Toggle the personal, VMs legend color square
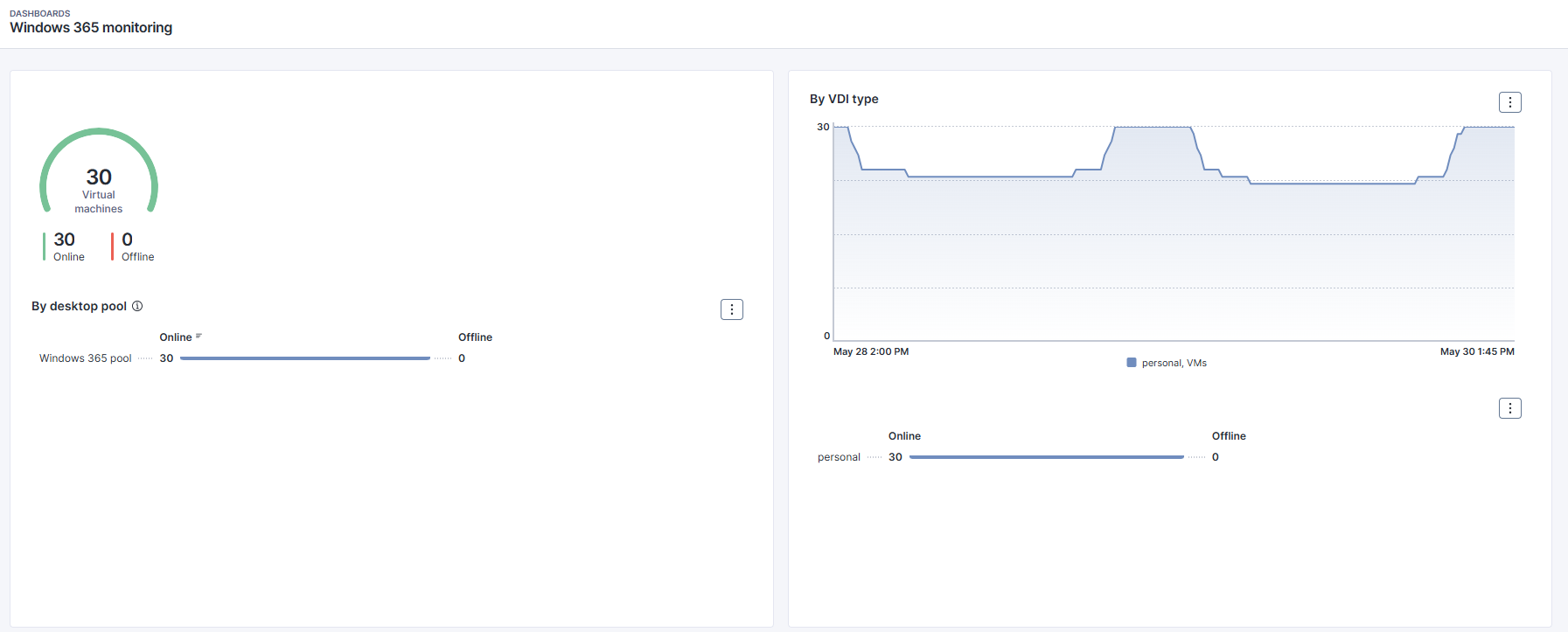Viewport: 1568px width, 632px height. [1132, 363]
